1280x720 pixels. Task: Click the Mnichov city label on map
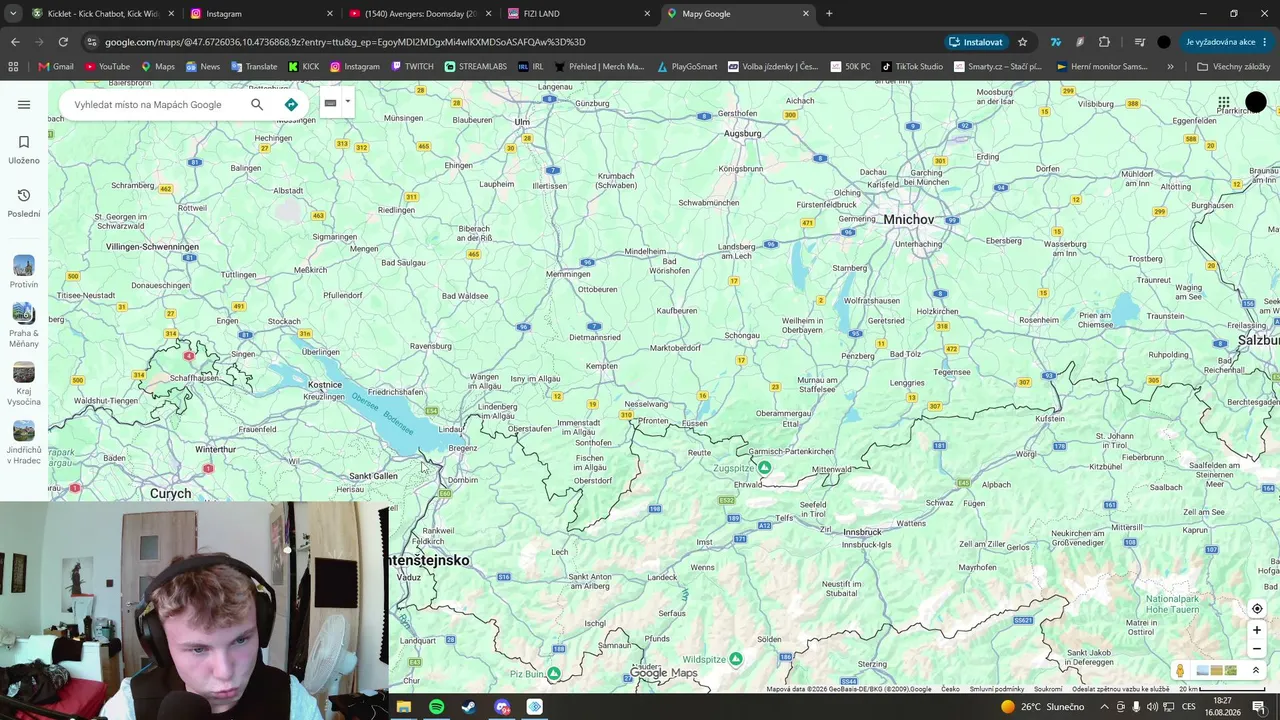tap(908, 219)
